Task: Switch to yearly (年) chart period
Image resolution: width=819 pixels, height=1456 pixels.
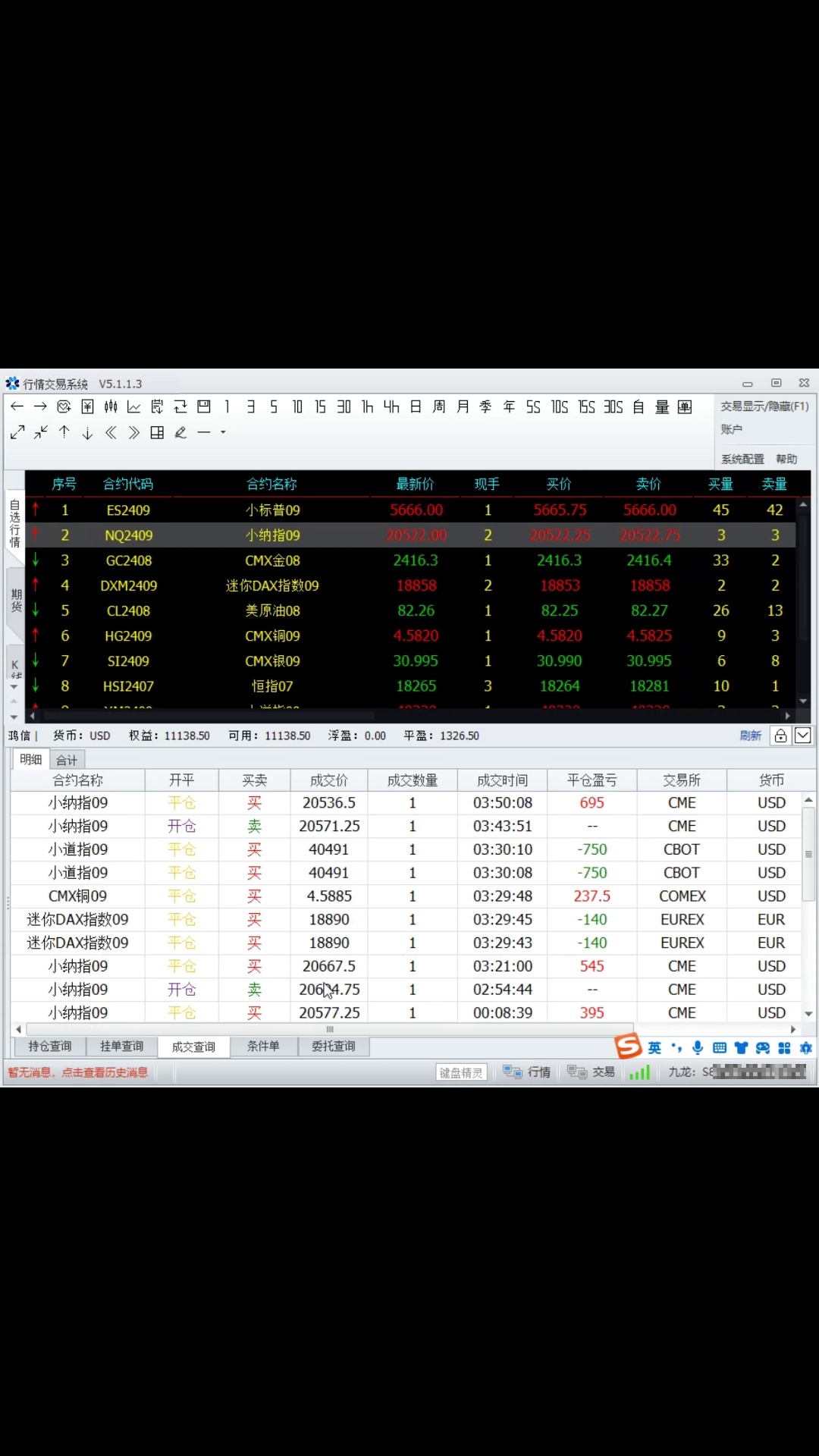Action: pyautogui.click(x=509, y=406)
